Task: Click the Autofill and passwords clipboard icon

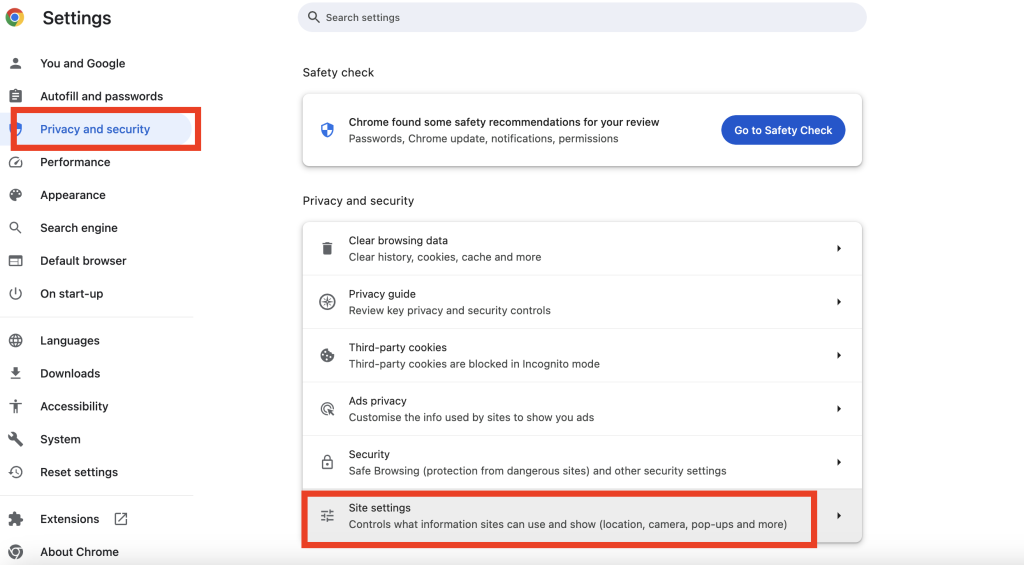Action: coord(16,96)
